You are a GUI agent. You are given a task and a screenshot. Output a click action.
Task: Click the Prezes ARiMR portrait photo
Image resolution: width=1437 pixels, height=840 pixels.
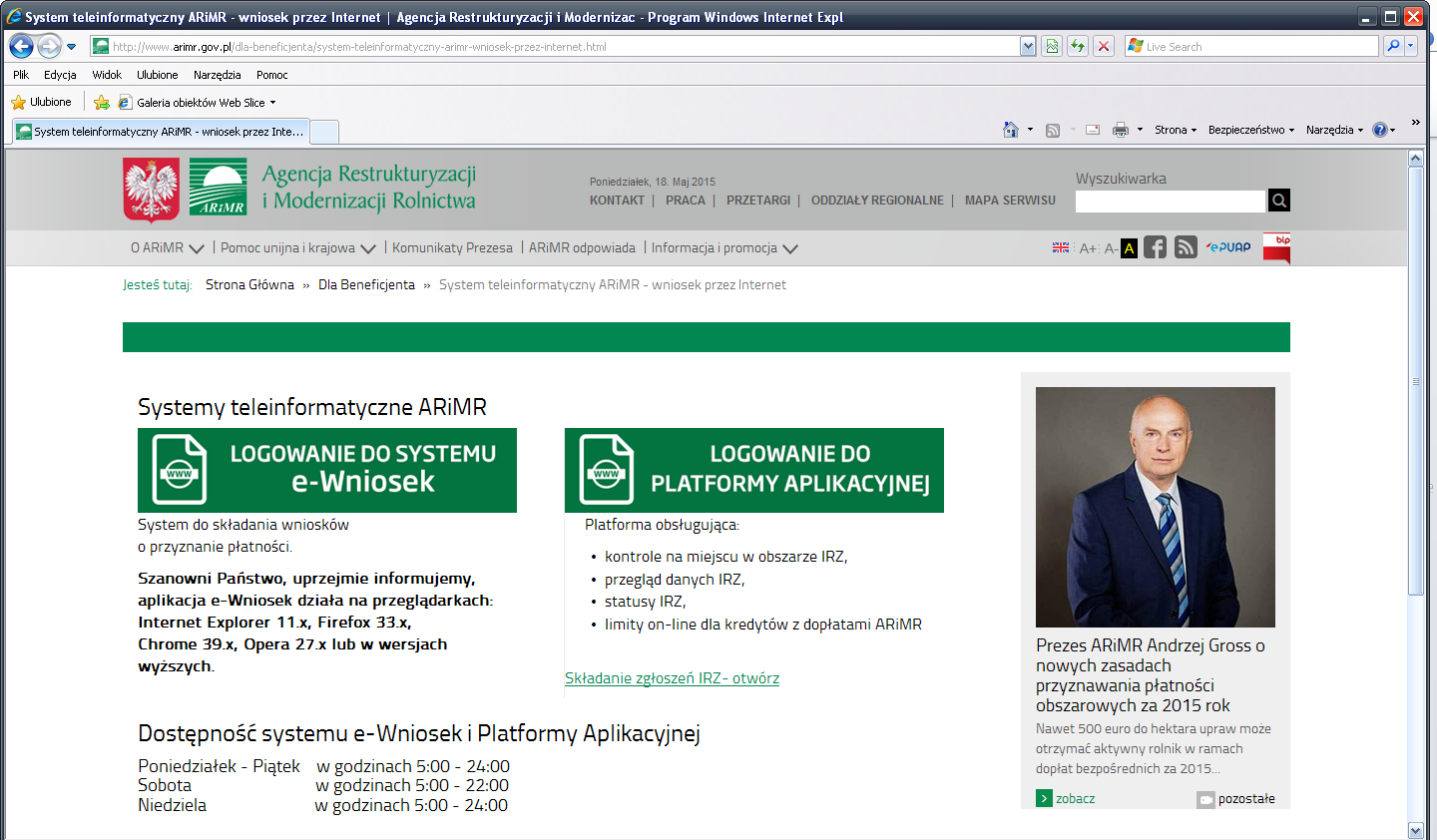(x=1156, y=507)
